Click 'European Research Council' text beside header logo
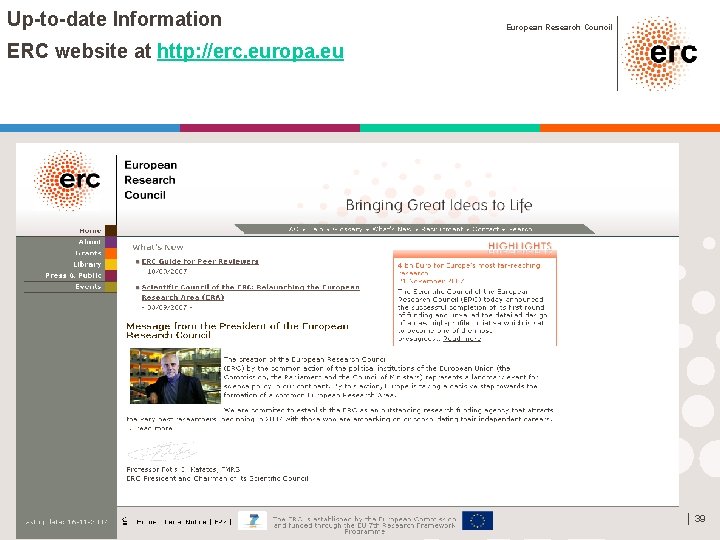Screen dimensions: 720x540 pos(559,27)
